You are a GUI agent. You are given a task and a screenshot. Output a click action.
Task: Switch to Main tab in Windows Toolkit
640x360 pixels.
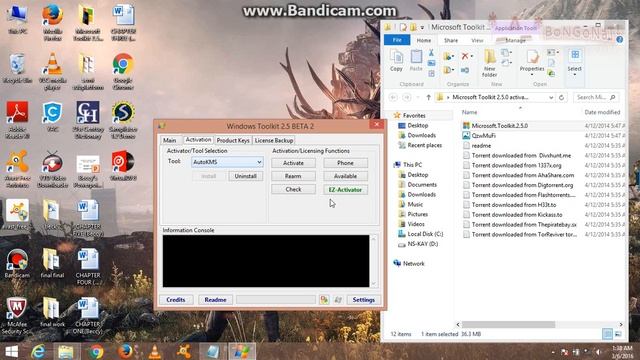pyautogui.click(x=170, y=140)
